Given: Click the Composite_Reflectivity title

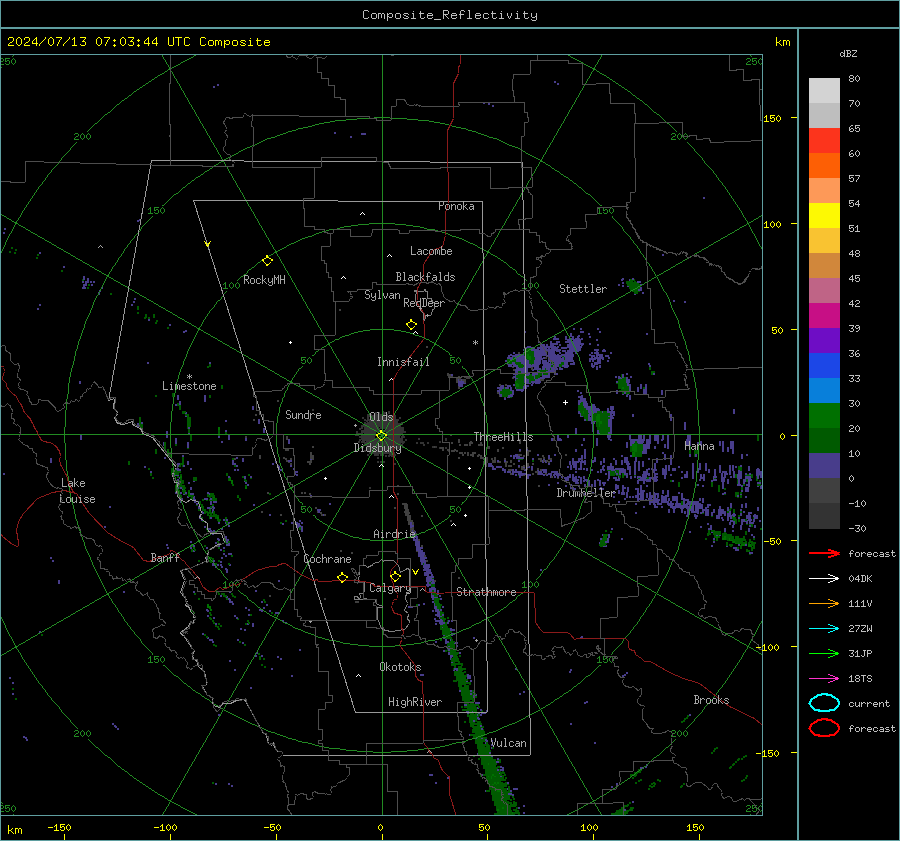Looking at the screenshot, I should (x=449, y=15).
